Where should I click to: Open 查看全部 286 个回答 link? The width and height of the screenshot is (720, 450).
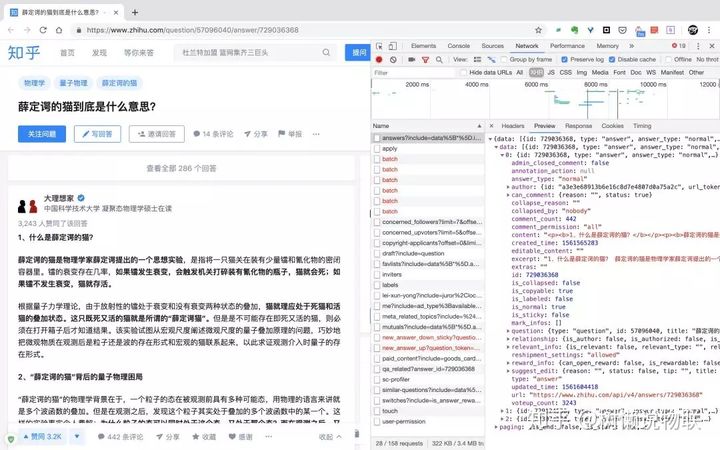(x=181, y=168)
